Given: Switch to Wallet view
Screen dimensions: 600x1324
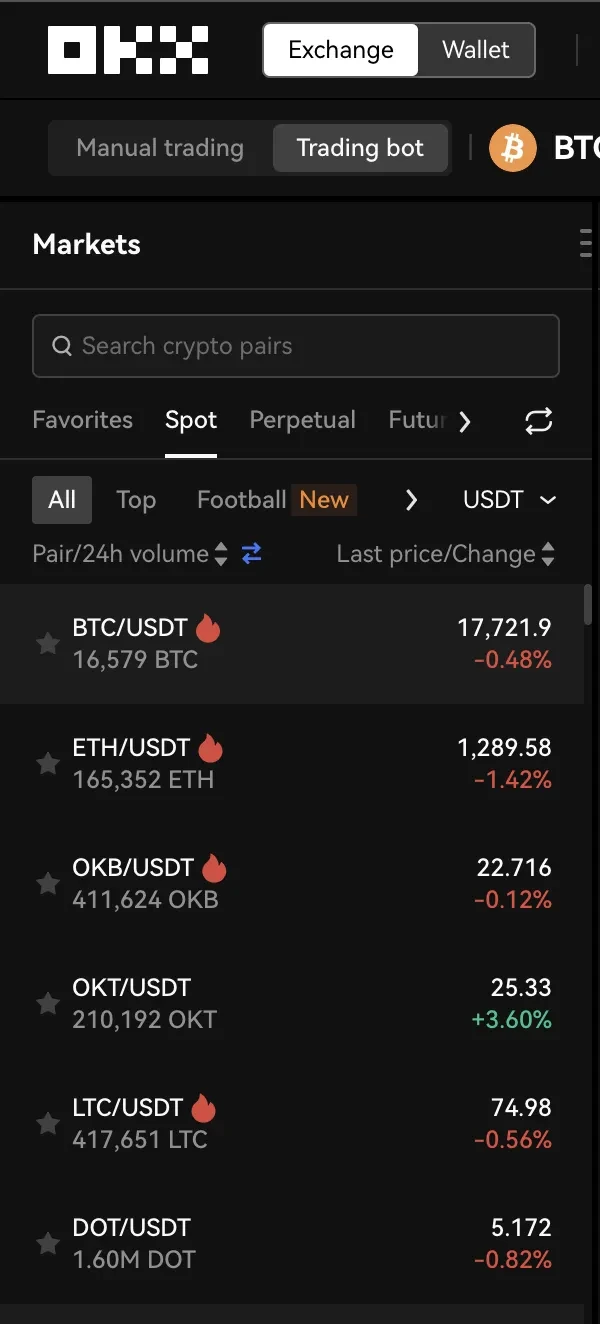Looking at the screenshot, I should click(x=476, y=50).
